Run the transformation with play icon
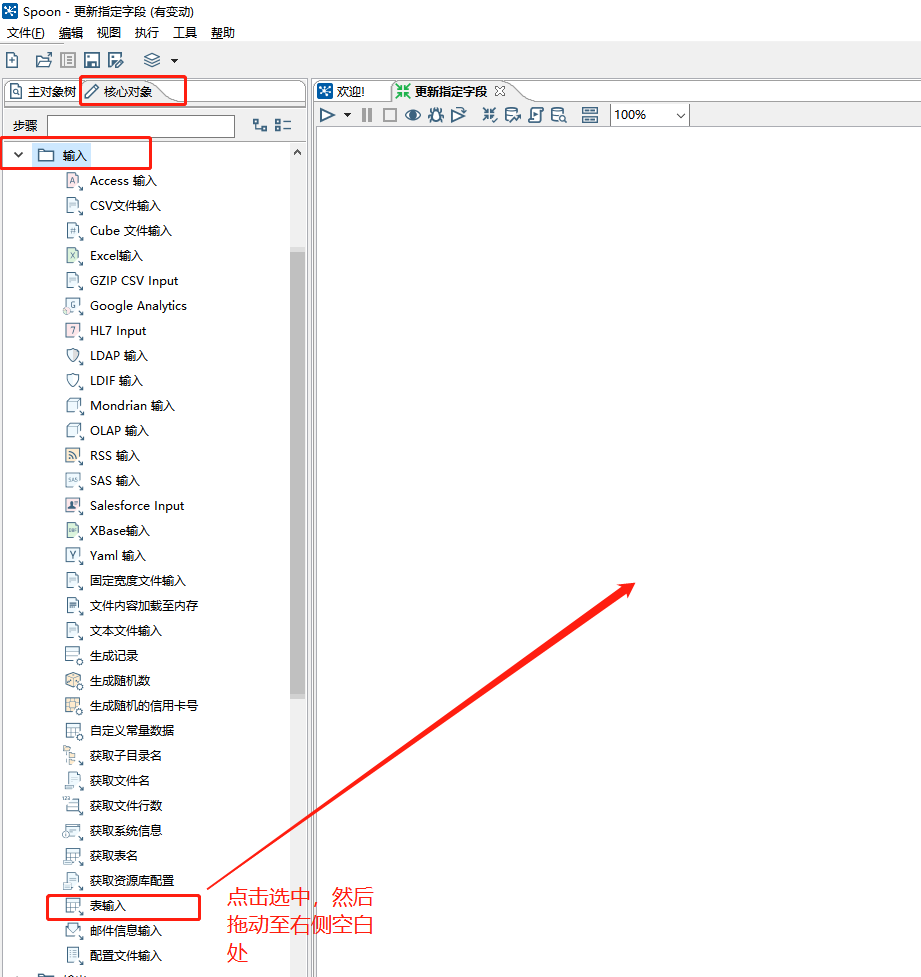The width and height of the screenshot is (921, 977). coord(327,115)
